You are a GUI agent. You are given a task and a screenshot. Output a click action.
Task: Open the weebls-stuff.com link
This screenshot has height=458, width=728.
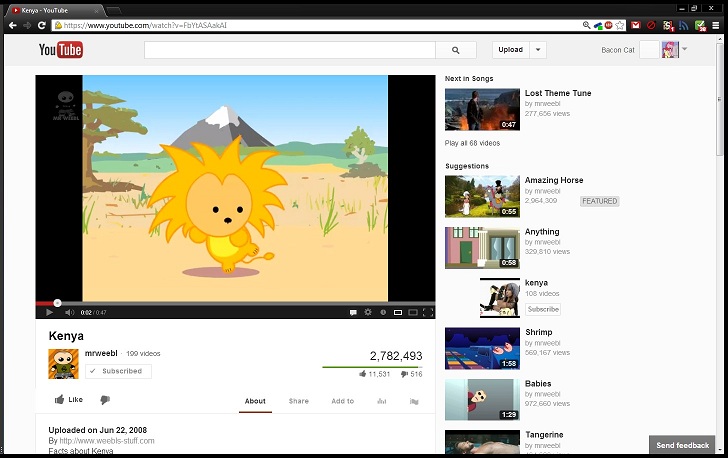107,441
